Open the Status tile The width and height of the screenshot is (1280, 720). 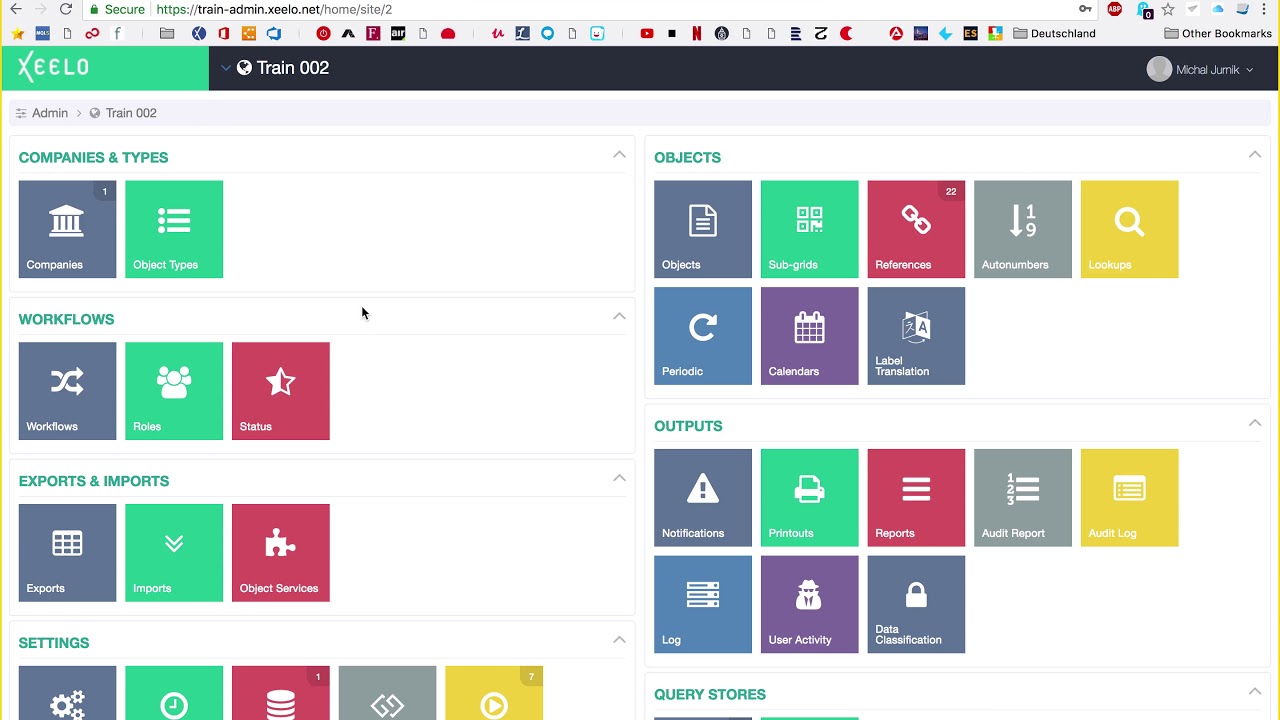pyautogui.click(x=280, y=391)
